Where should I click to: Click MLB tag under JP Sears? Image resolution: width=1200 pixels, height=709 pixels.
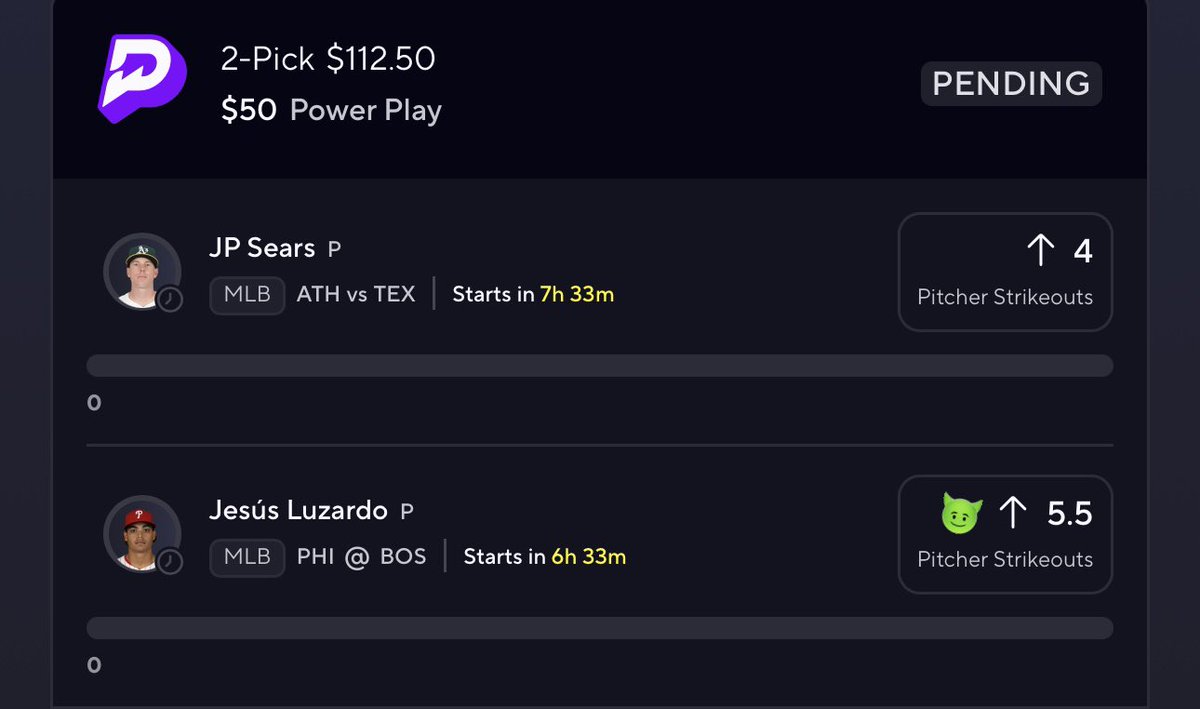pyautogui.click(x=246, y=295)
